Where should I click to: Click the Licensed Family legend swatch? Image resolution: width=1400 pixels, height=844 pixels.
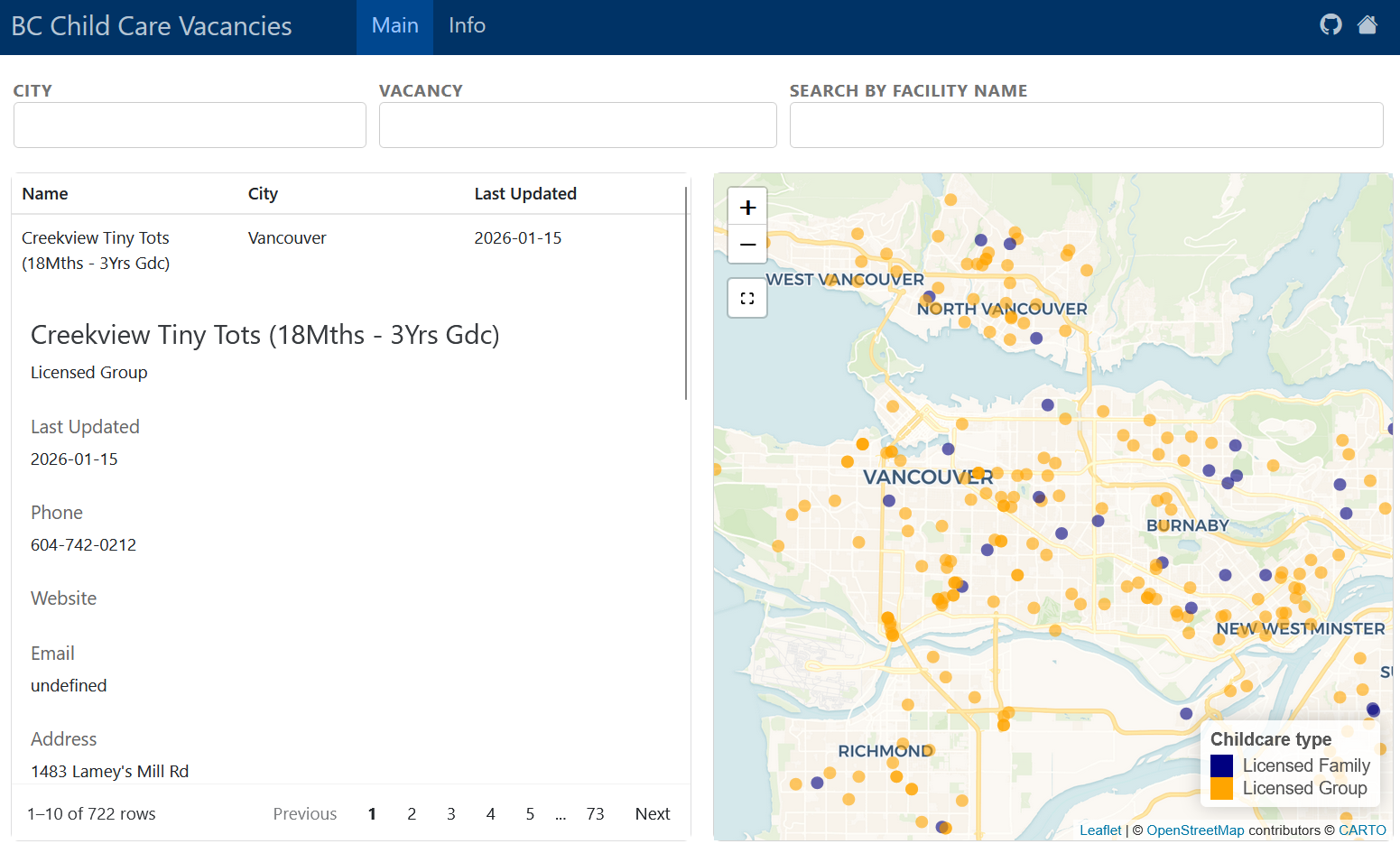[x=1221, y=765]
